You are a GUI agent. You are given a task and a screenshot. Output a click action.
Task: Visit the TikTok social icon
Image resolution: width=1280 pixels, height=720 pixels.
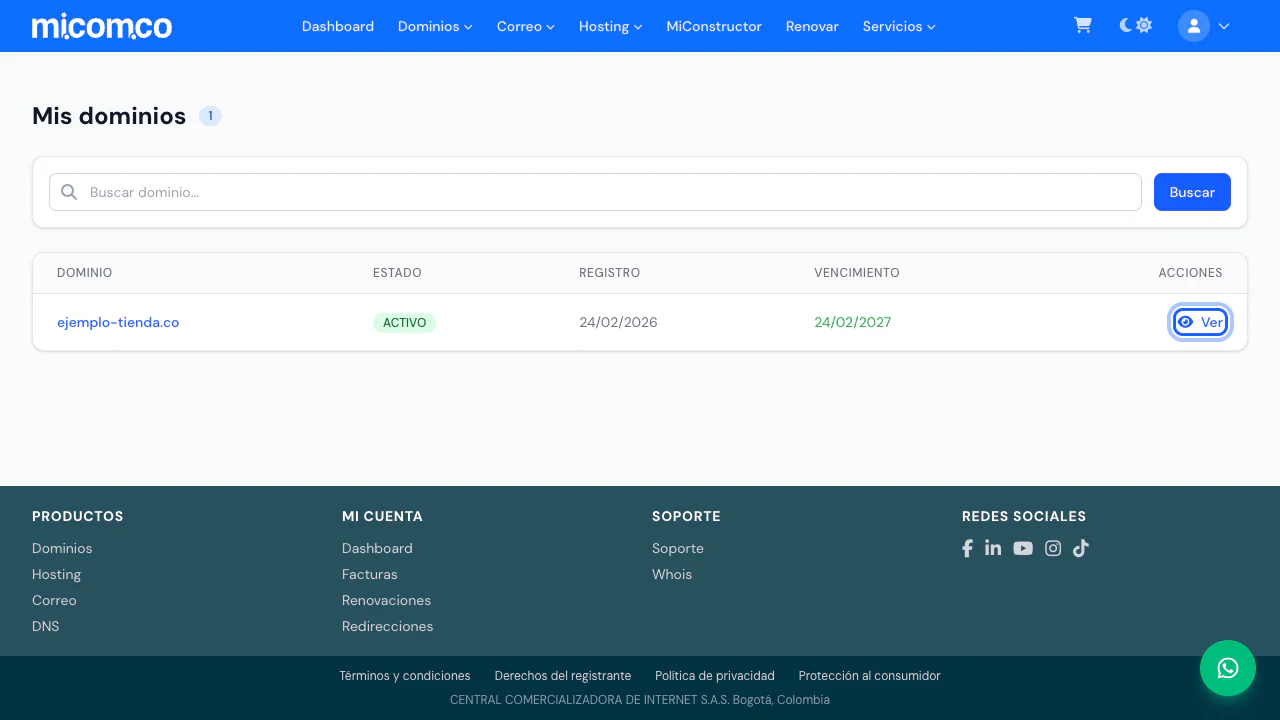1081,548
